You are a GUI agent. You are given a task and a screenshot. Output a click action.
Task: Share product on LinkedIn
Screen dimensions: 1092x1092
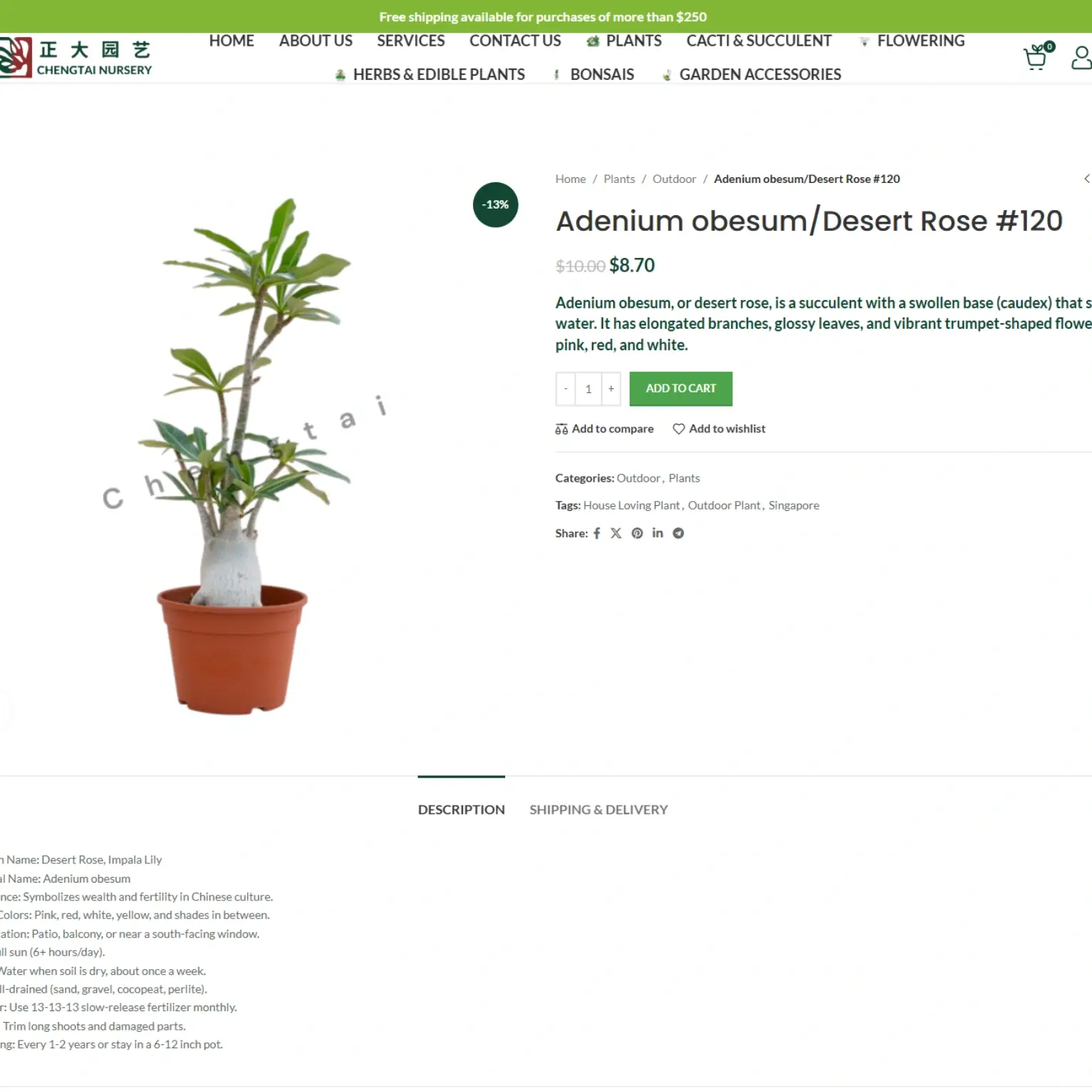click(x=657, y=533)
